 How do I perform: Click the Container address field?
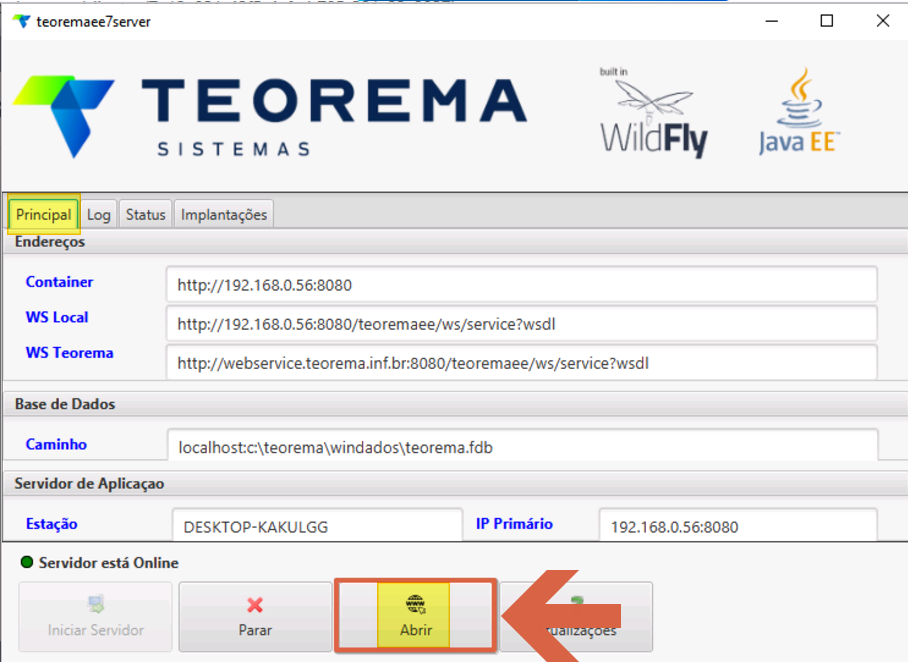(x=521, y=284)
